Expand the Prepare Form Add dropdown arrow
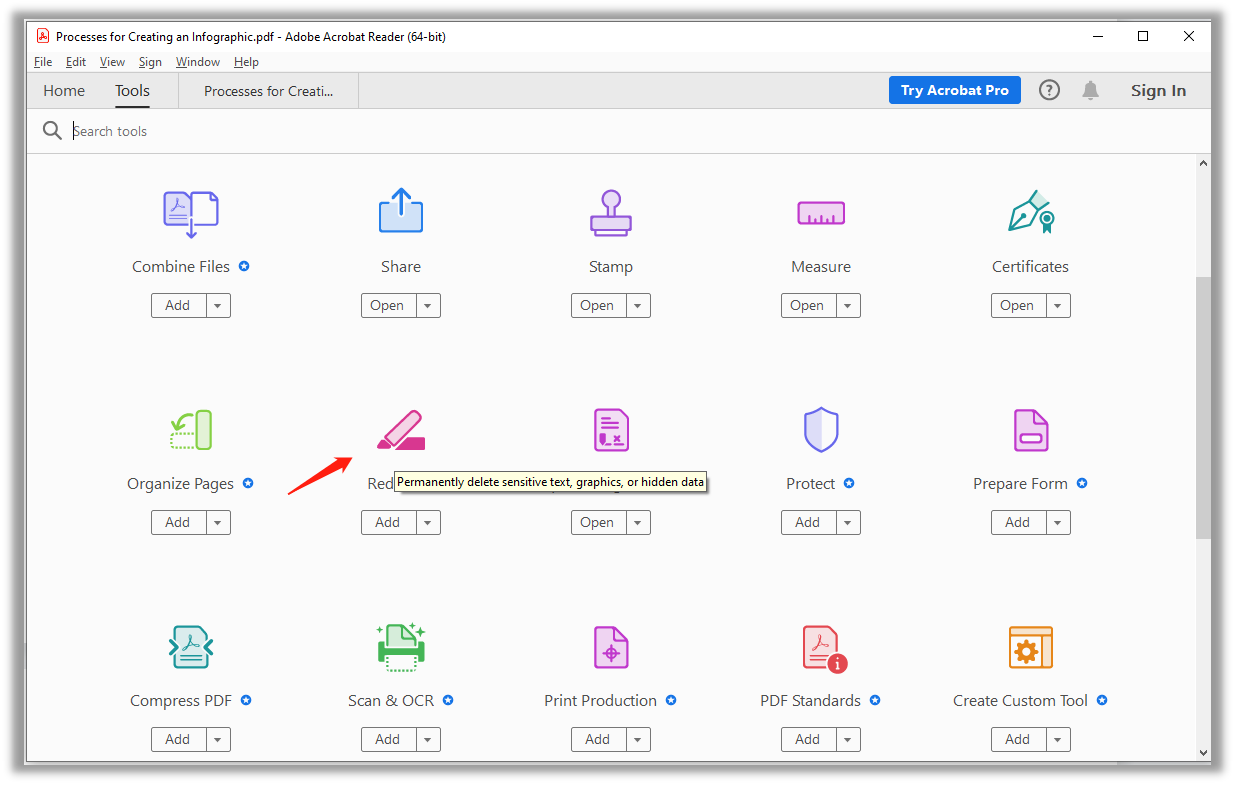The image size is (1236, 785). coord(1058,523)
